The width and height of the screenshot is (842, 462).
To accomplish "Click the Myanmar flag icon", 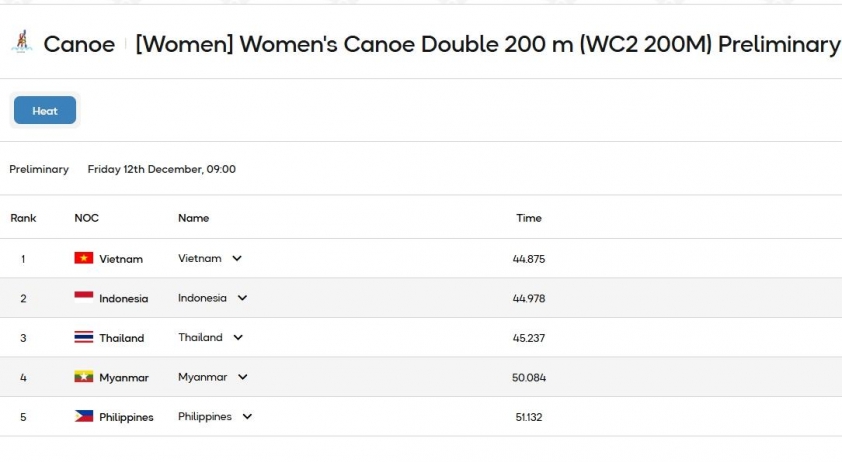I will tap(84, 377).
